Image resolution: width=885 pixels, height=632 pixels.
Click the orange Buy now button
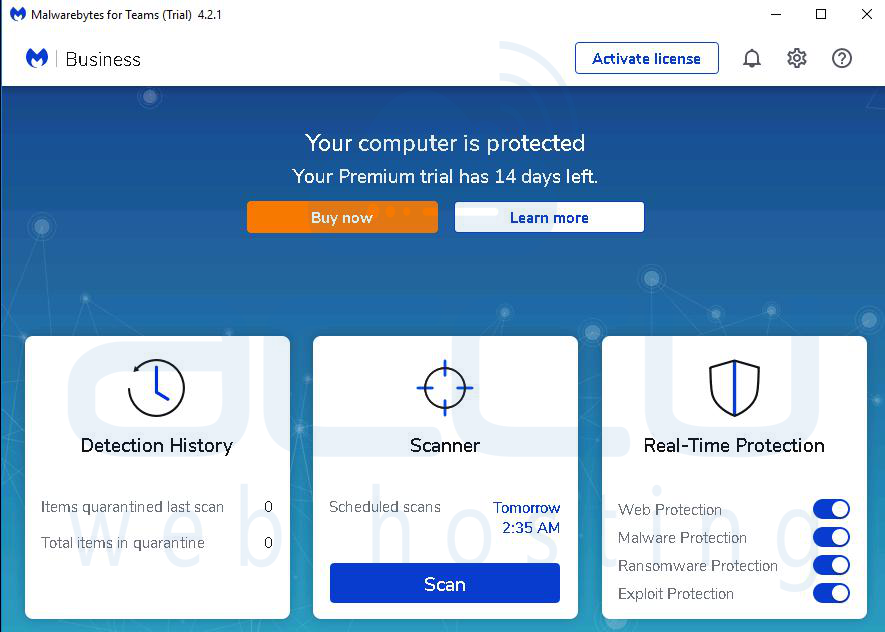(342, 217)
